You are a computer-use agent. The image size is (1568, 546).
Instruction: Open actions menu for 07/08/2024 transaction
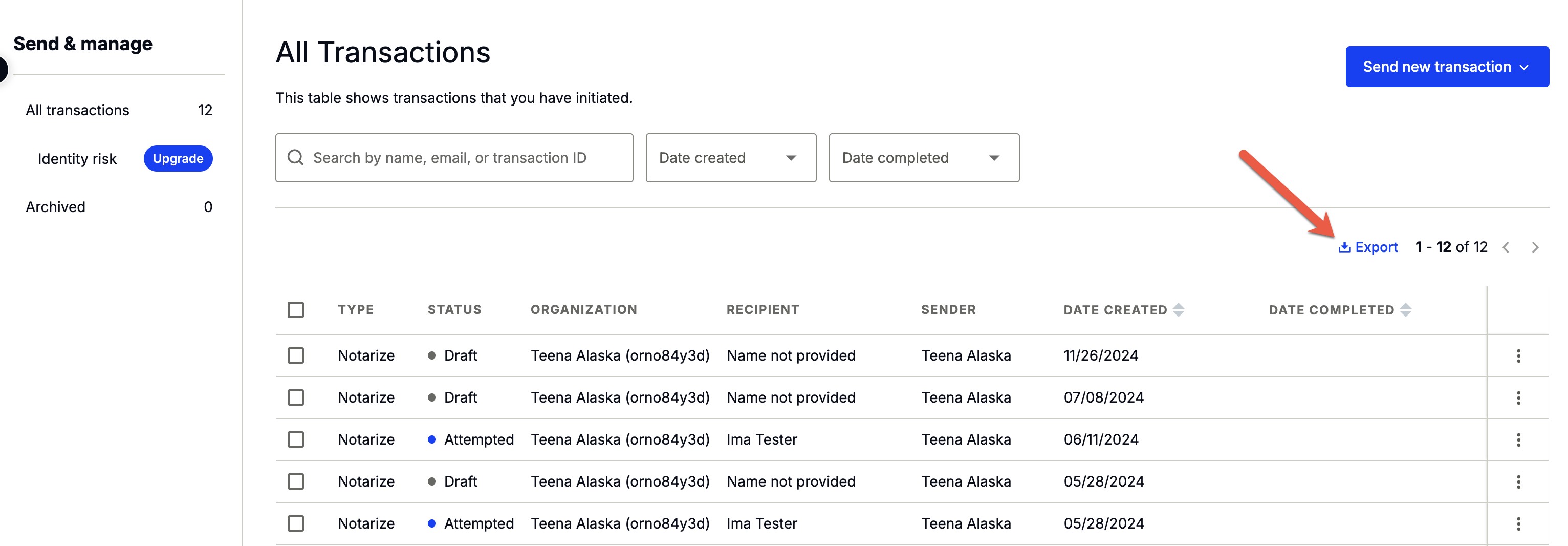(1518, 397)
